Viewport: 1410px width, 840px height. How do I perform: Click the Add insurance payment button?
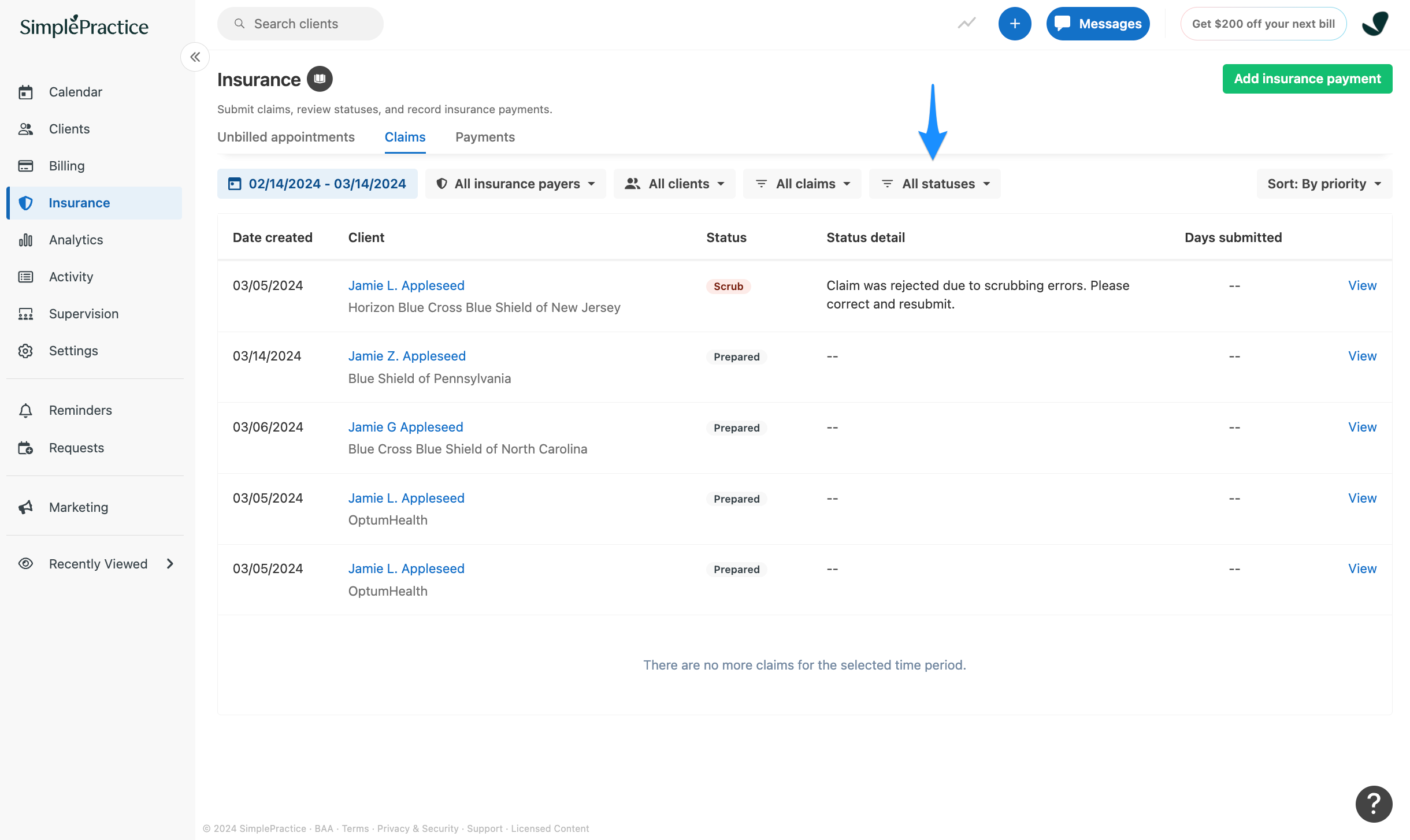click(1307, 79)
